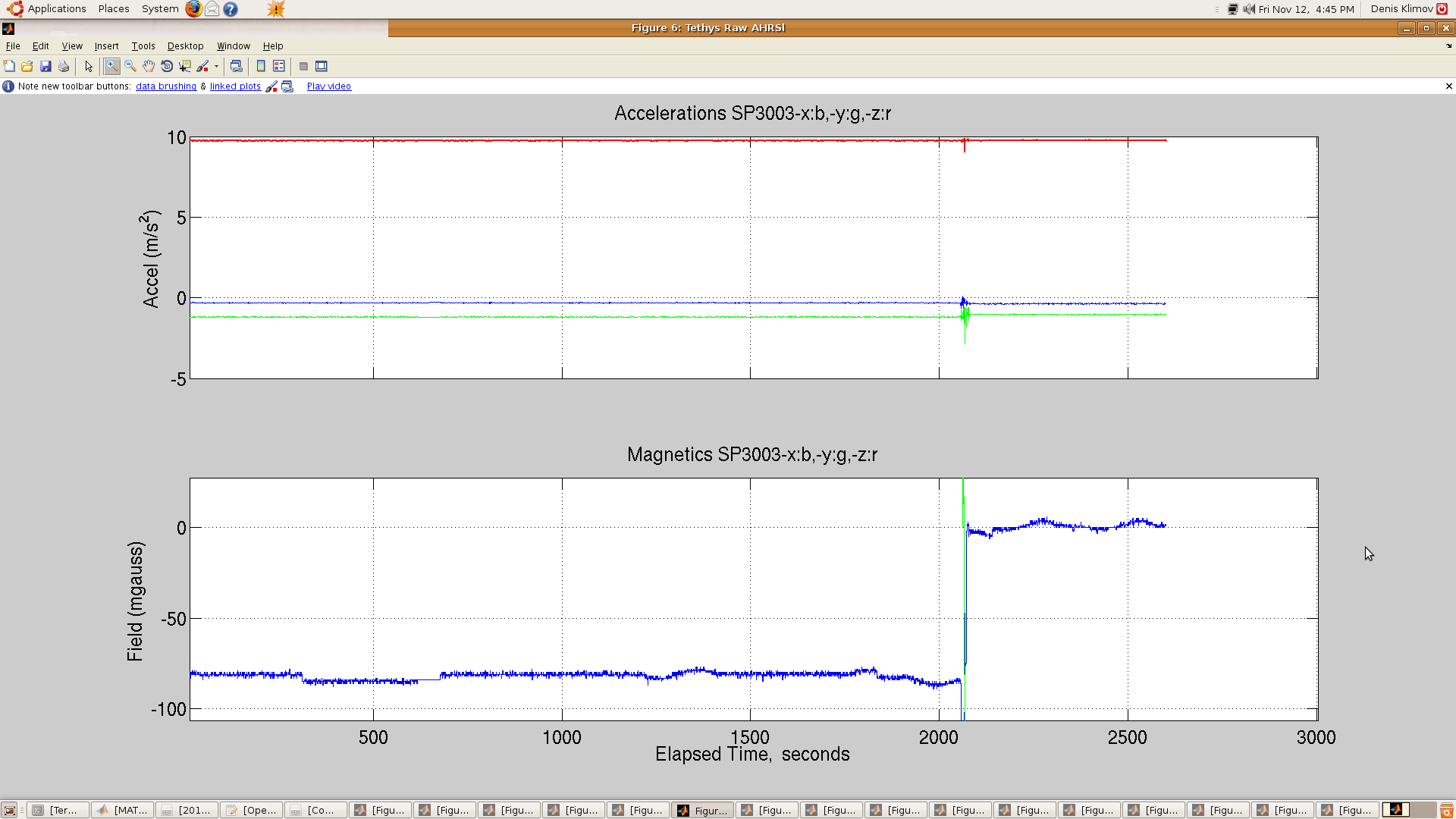
Task: Open the Window menu
Action: tap(234, 46)
